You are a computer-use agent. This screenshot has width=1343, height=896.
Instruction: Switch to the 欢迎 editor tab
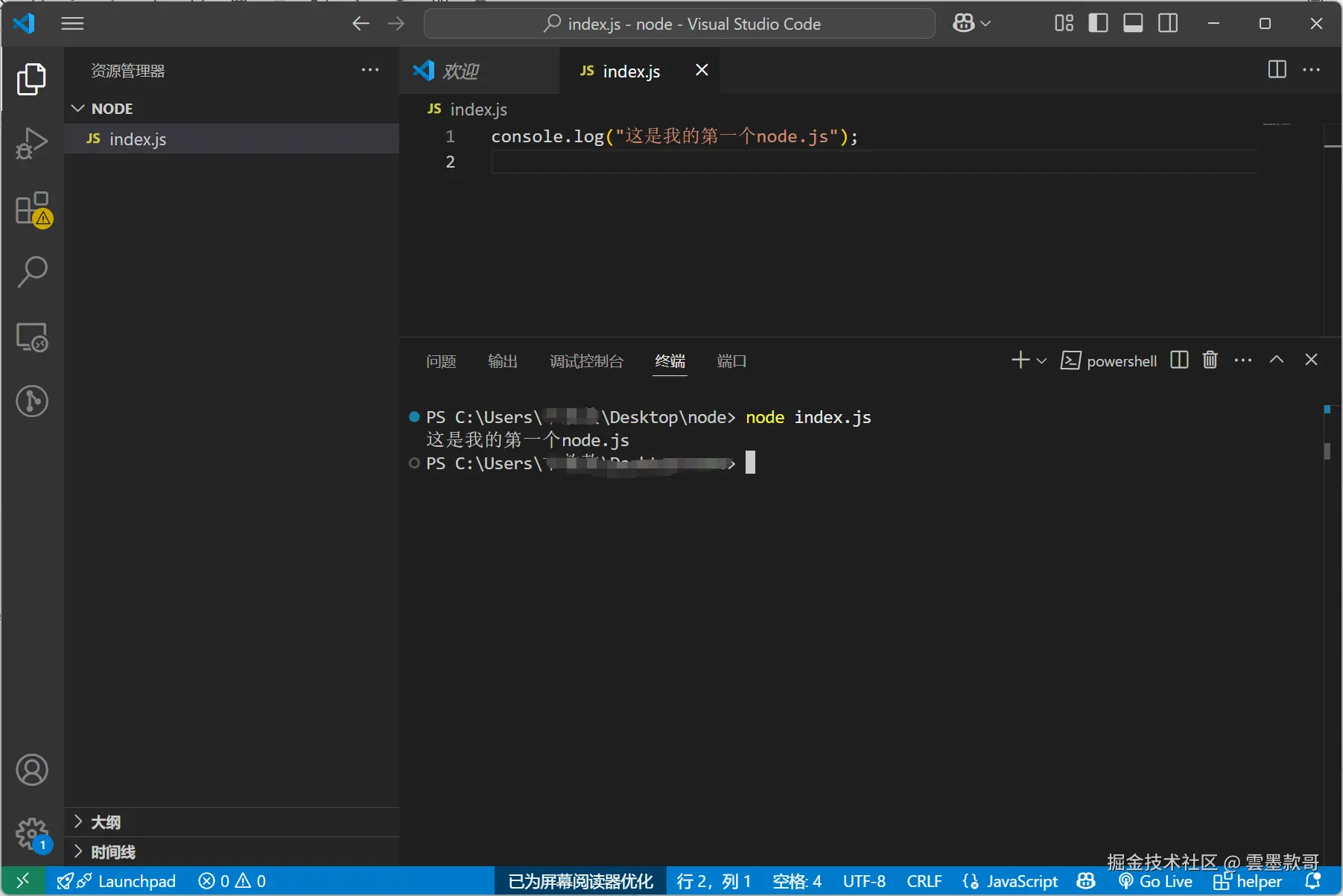(x=460, y=72)
